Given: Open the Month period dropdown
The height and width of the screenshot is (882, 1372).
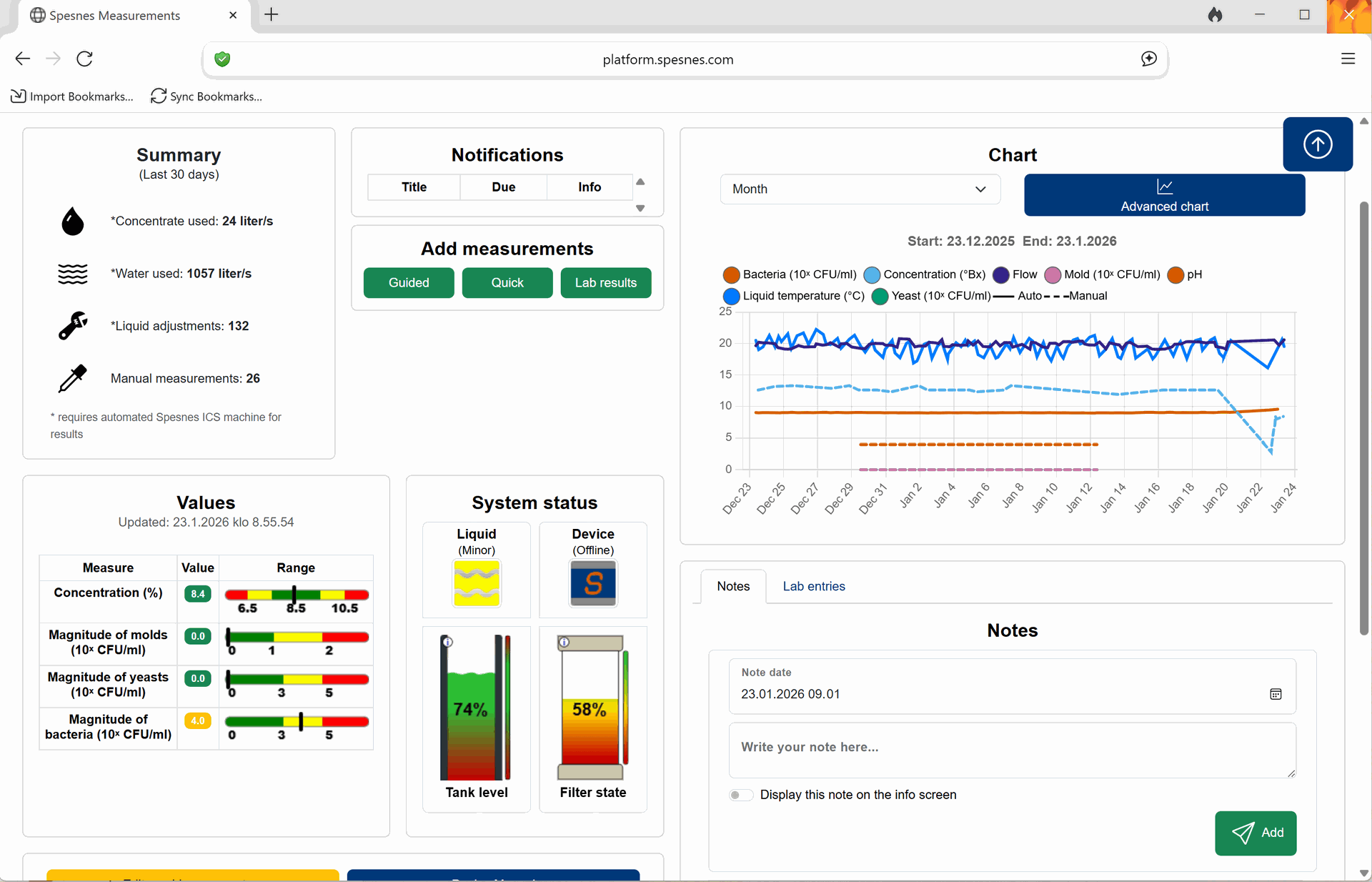Looking at the screenshot, I should (860, 189).
